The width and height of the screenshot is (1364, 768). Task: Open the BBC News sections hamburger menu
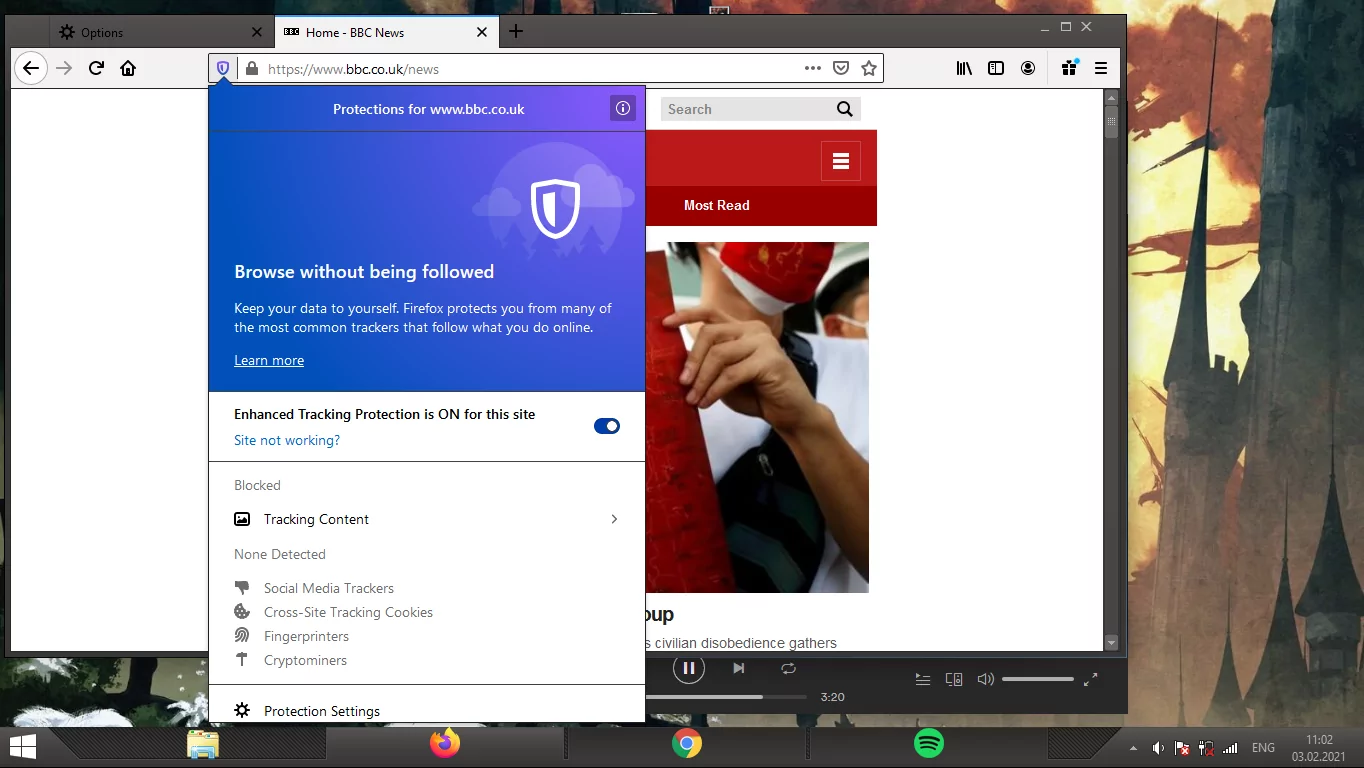click(841, 161)
